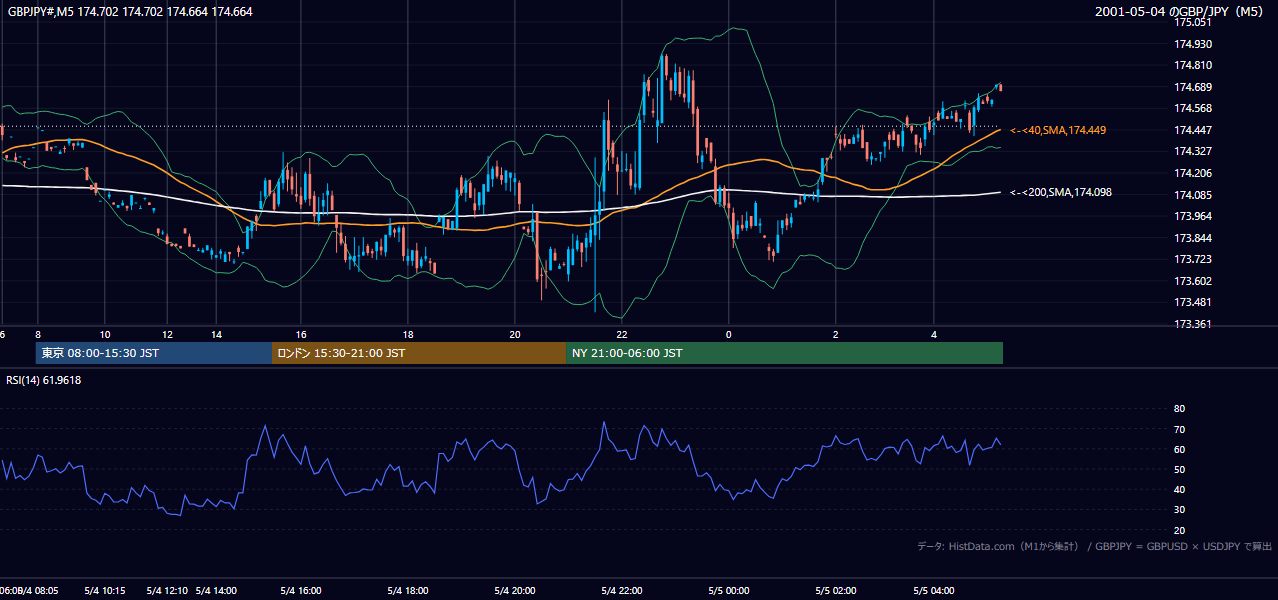
Task: Click price axis value 174.447
Action: (x=1193, y=130)
